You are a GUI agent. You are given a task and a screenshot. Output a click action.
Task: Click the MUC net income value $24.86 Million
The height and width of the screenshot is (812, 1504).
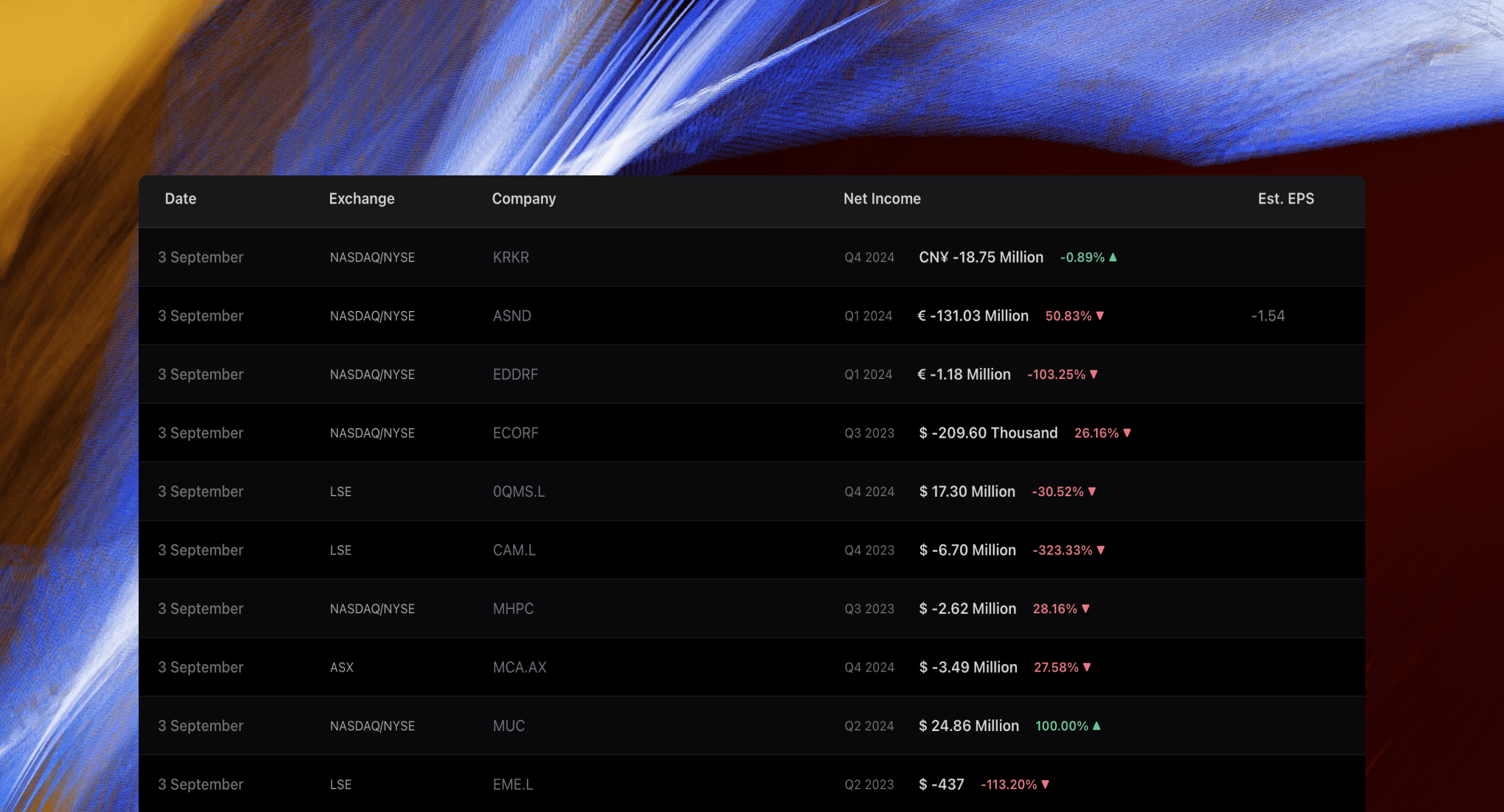pos(969,726)
